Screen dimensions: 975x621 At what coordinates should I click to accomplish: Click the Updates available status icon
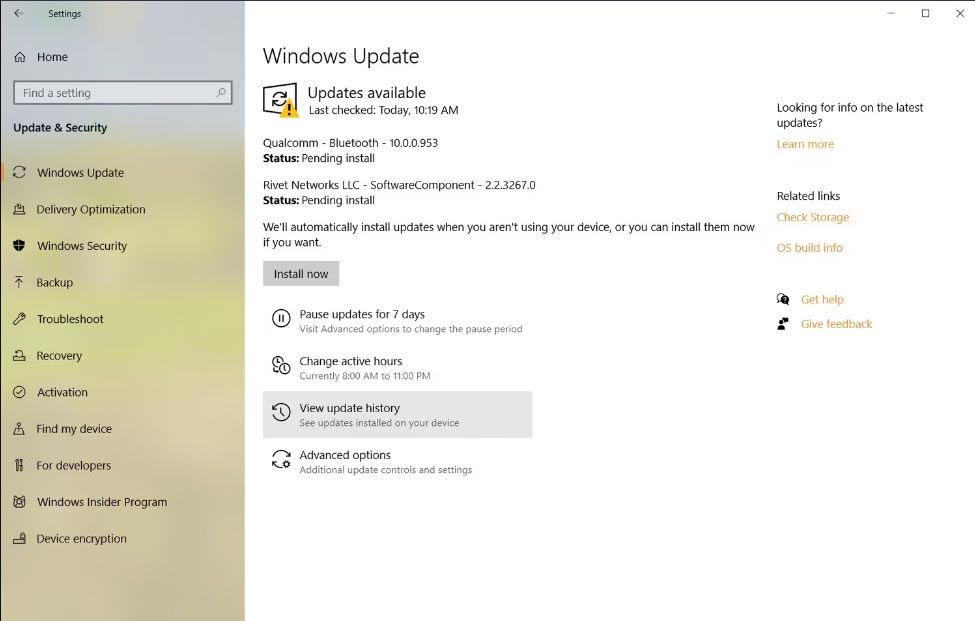coord(280,99)
